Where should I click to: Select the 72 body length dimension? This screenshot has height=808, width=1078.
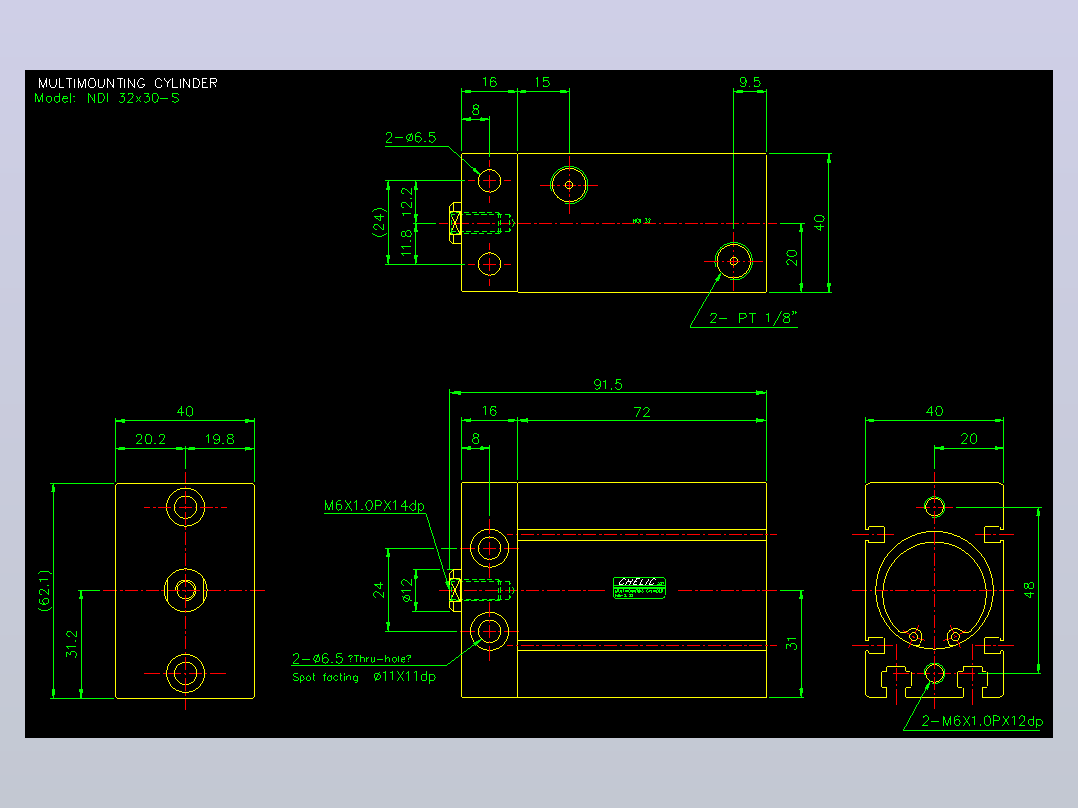tap(641, 412)
